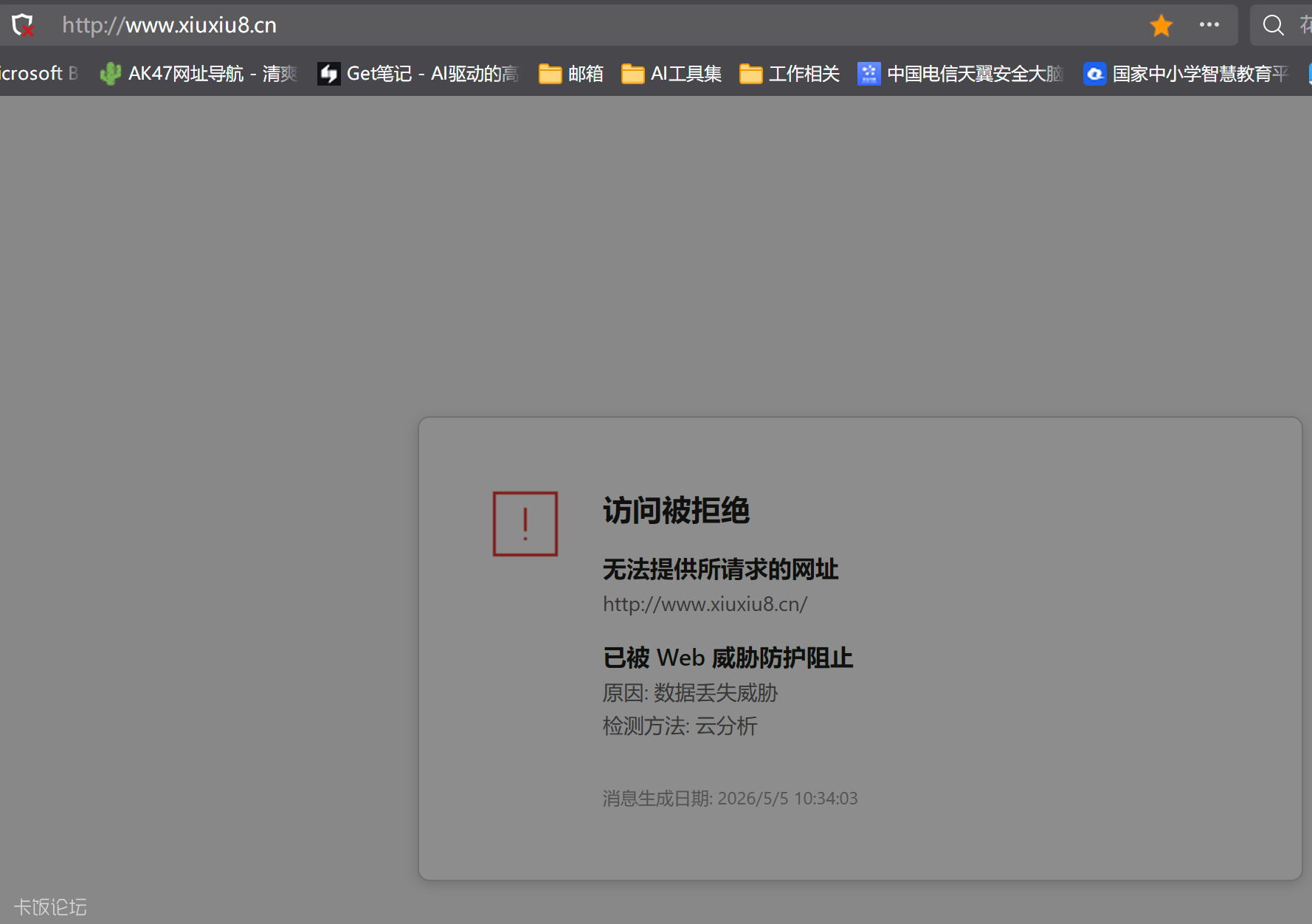Screen dimensions: 1312x924
Task: Click the 无法提供所请求的网址 text
Action: coord(720,569)
